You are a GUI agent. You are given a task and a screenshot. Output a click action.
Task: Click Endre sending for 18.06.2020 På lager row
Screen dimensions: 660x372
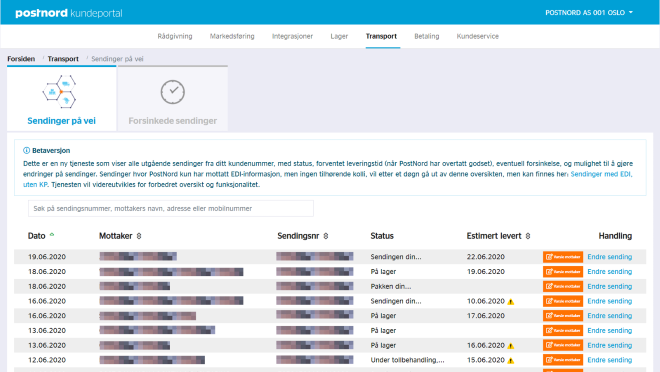(x=609, y=271)
